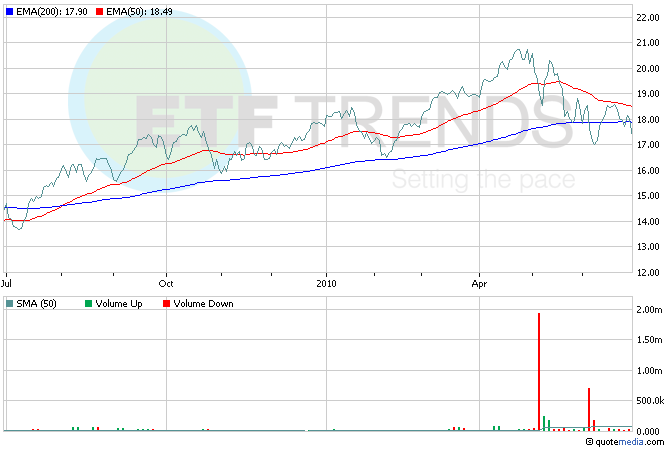Screen dimensions: 667x449
Task: Click the 15.00 price axis label
Action: [x=648, y=196]
